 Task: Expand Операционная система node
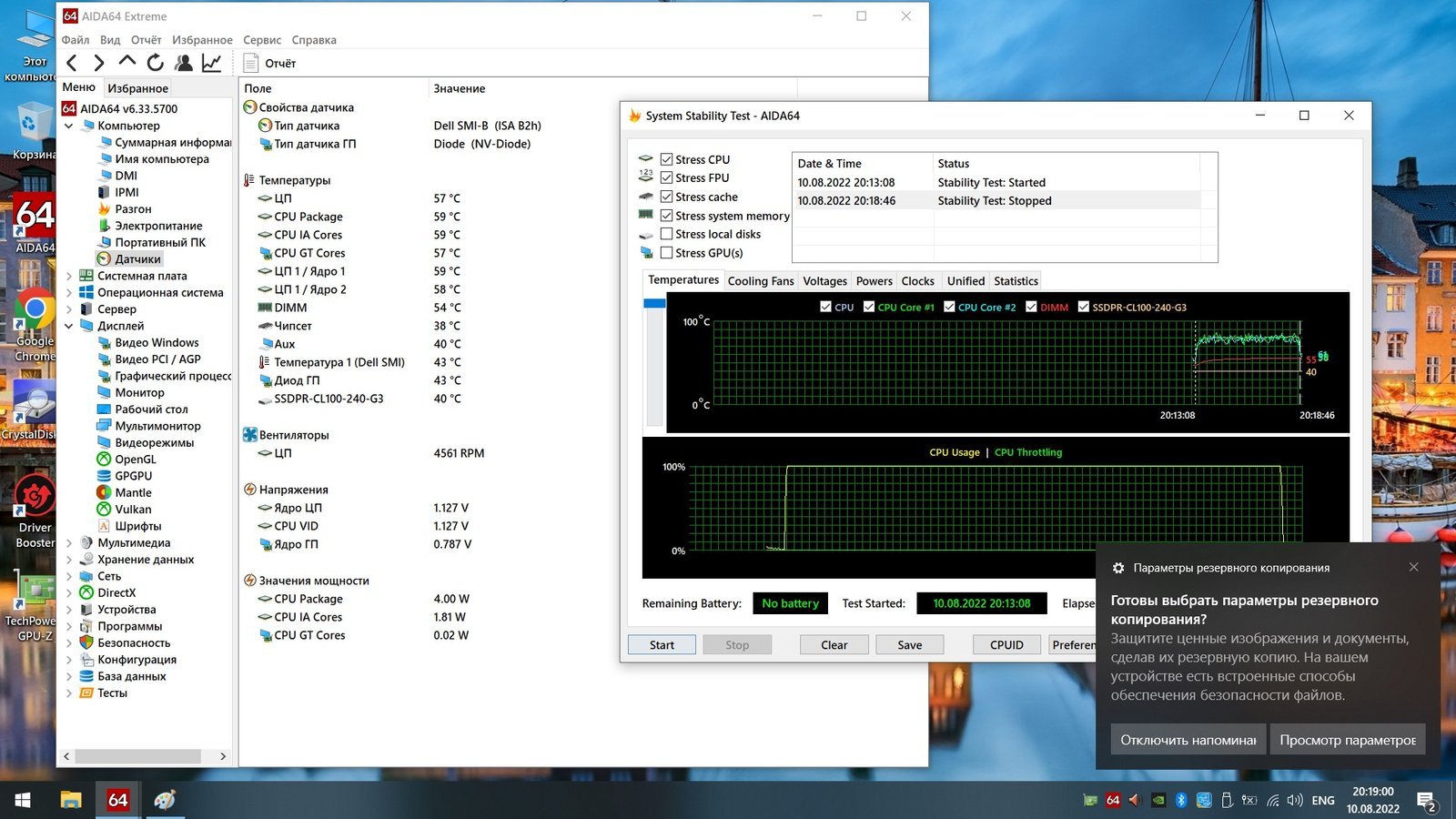point(69,293)
